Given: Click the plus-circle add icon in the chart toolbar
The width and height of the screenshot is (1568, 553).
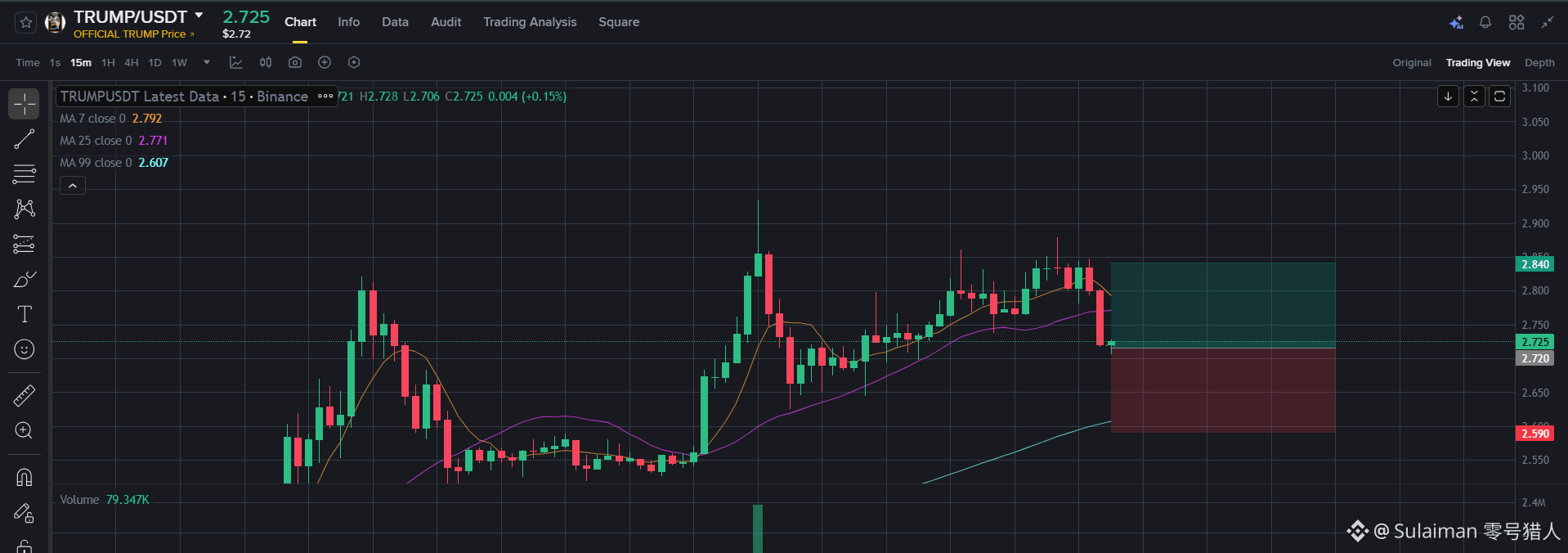Looking at the screenshot, I should coord(325,62).
